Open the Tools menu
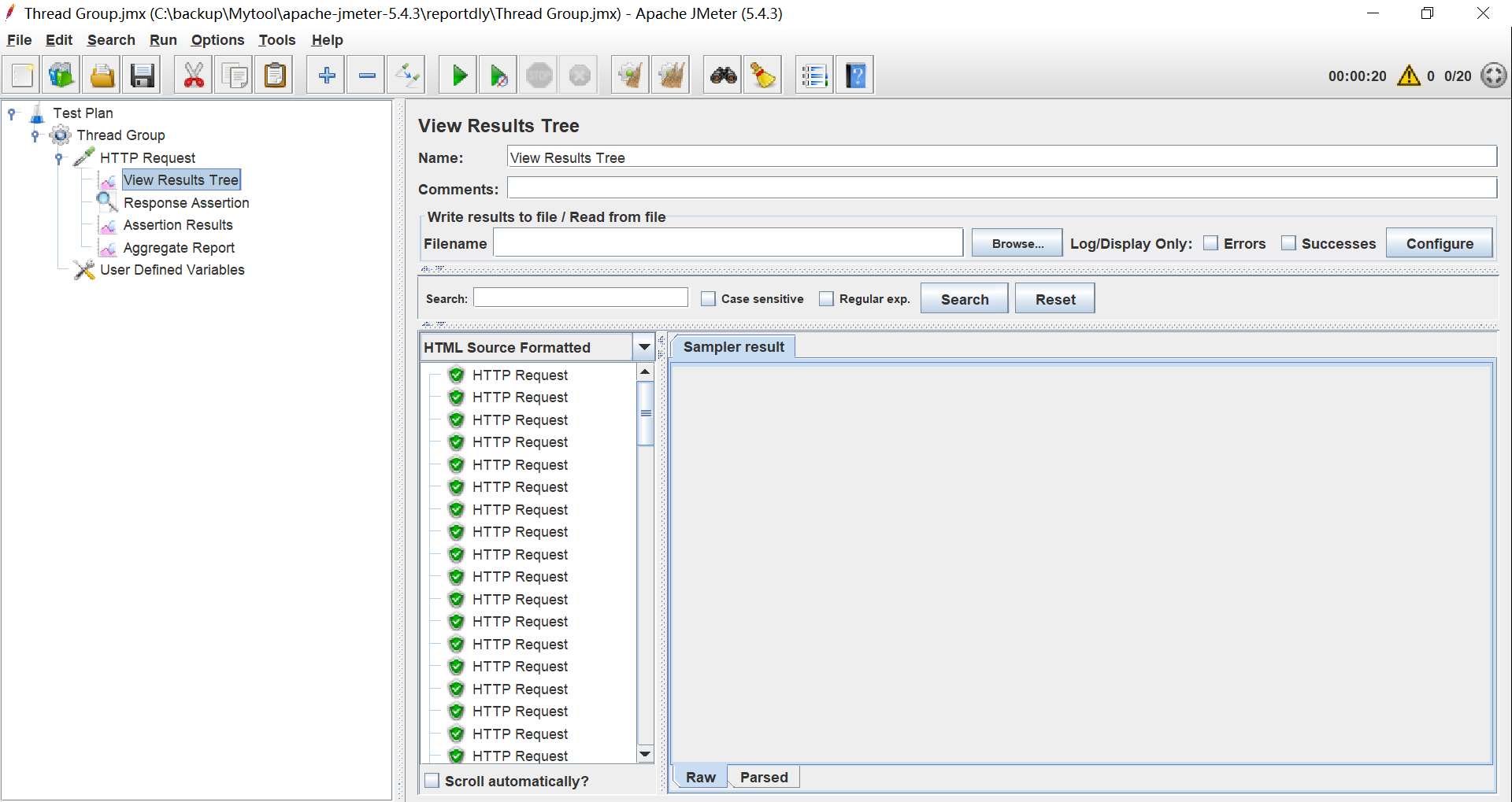Image resolution: width=1512 pixels, height=802 pixels. pyautogui.click(x=277, y=40)
